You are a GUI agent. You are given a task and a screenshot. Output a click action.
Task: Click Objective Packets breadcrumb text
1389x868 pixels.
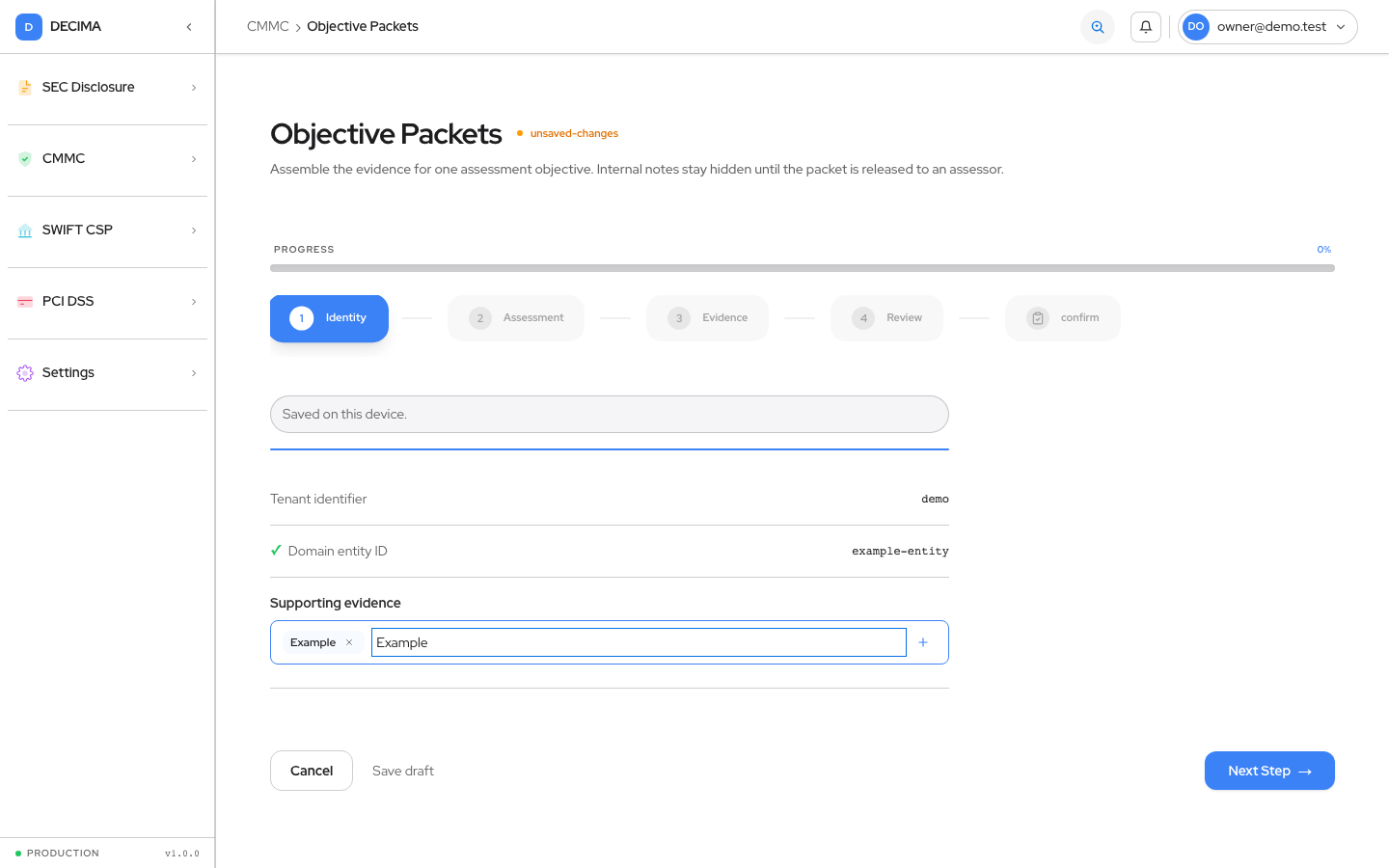click(x=363, y=26)
